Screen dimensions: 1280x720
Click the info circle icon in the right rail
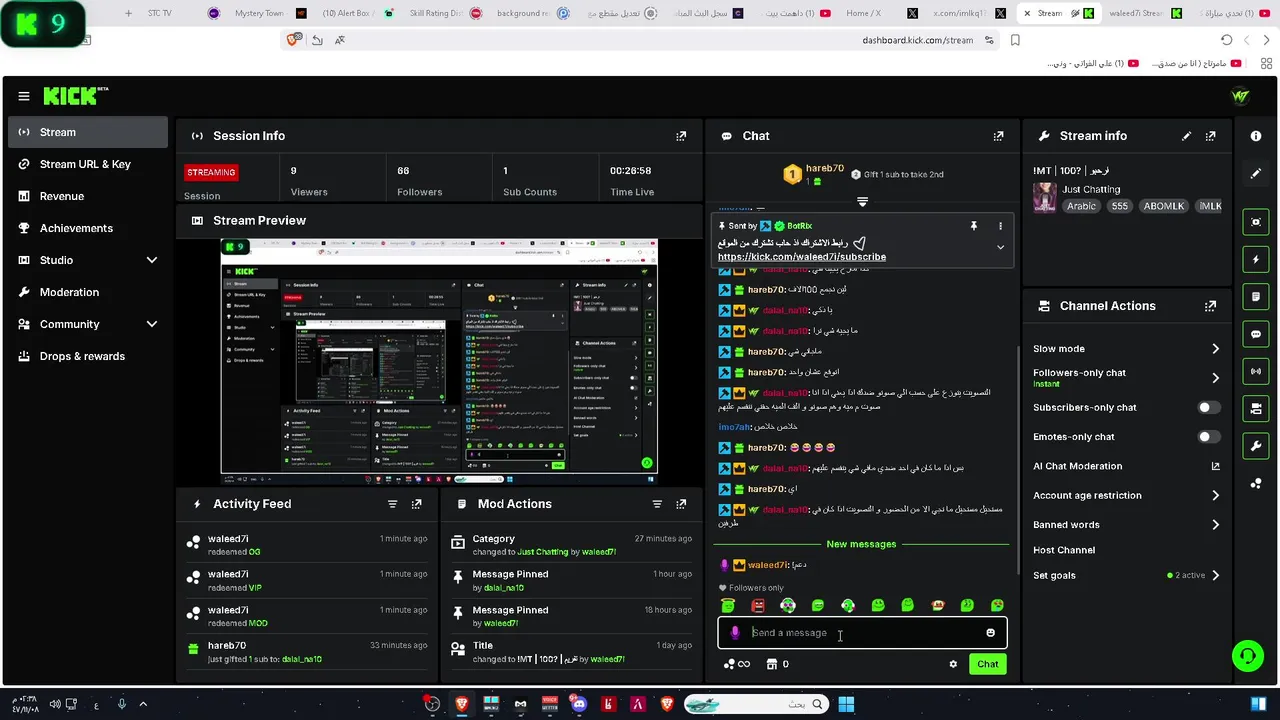pos(1256,136)
